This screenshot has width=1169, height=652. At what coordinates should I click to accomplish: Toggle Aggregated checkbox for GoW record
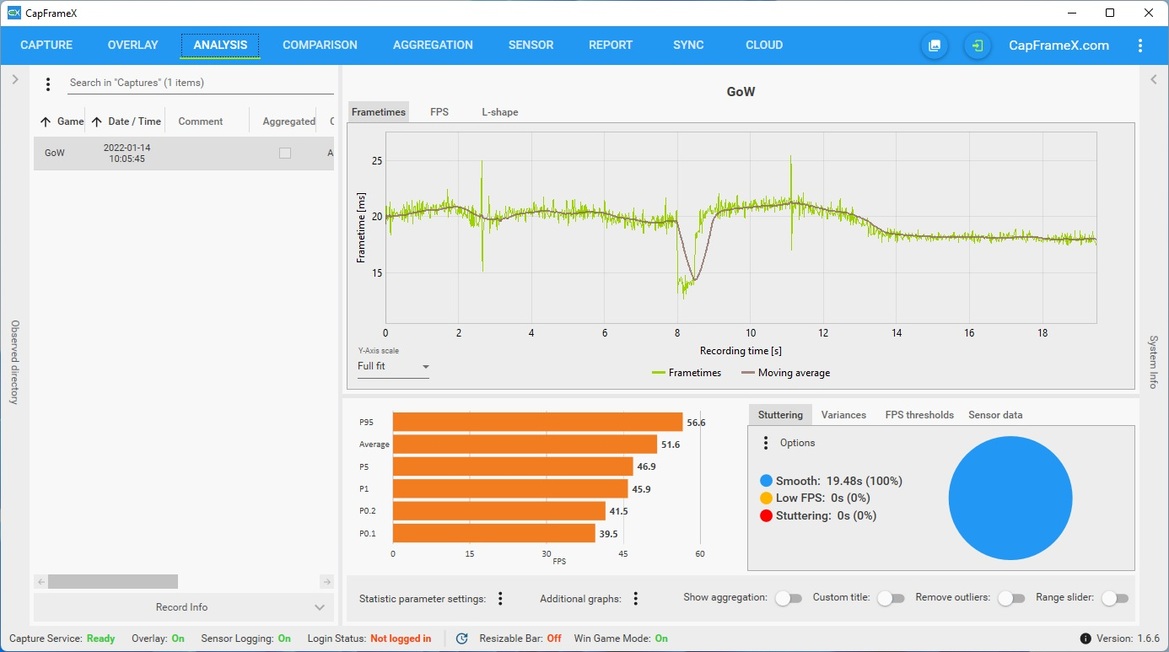(285, 153)
